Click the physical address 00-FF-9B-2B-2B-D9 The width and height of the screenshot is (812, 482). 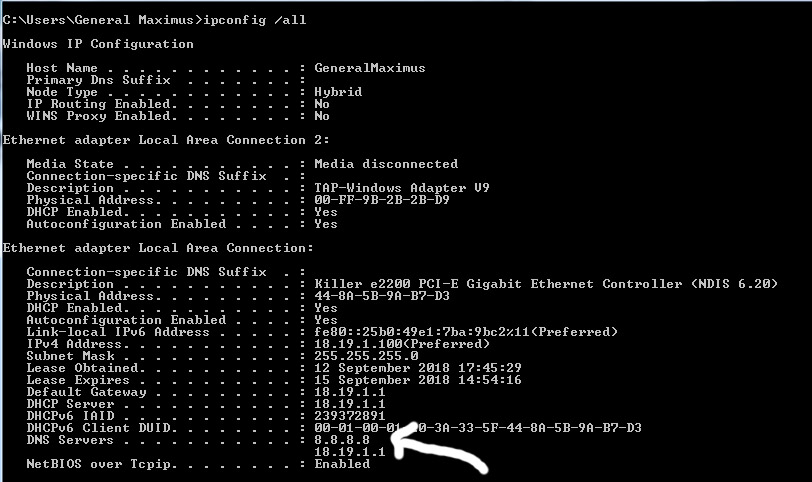[382, 200]
